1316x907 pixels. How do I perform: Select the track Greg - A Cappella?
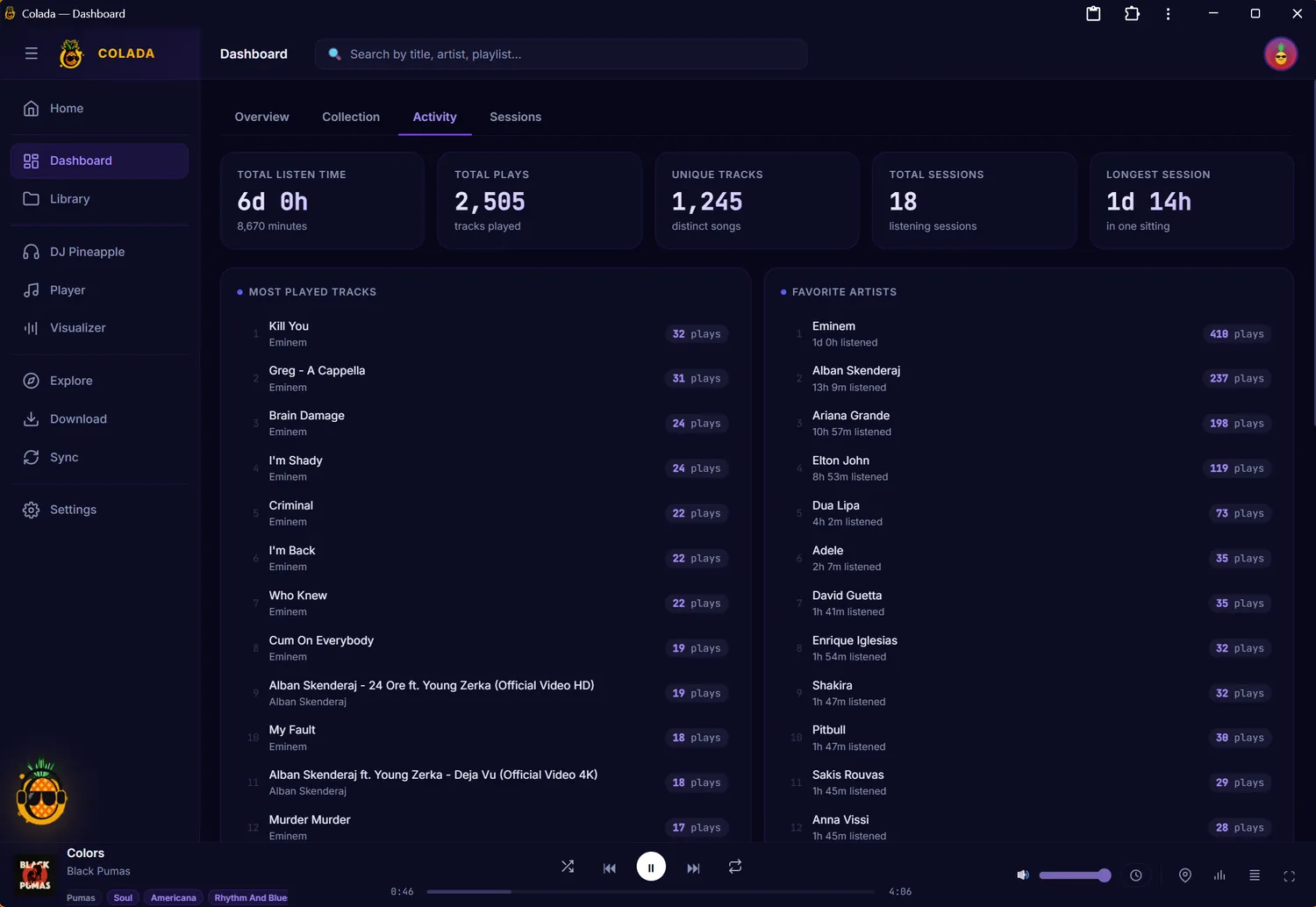click(x=485, y=379)
